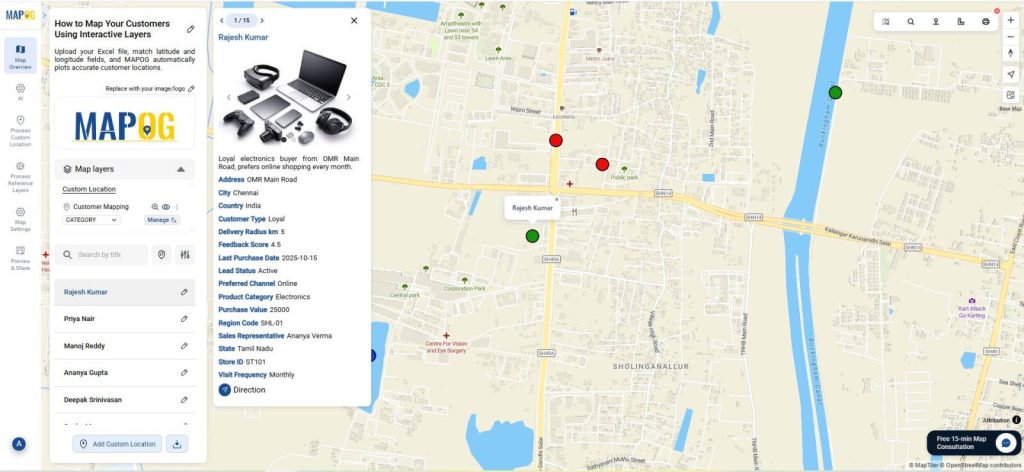This screenshot has width=1024, height=472.
Task: Open the CATEGORY dropdown
Action: (91, 220)
